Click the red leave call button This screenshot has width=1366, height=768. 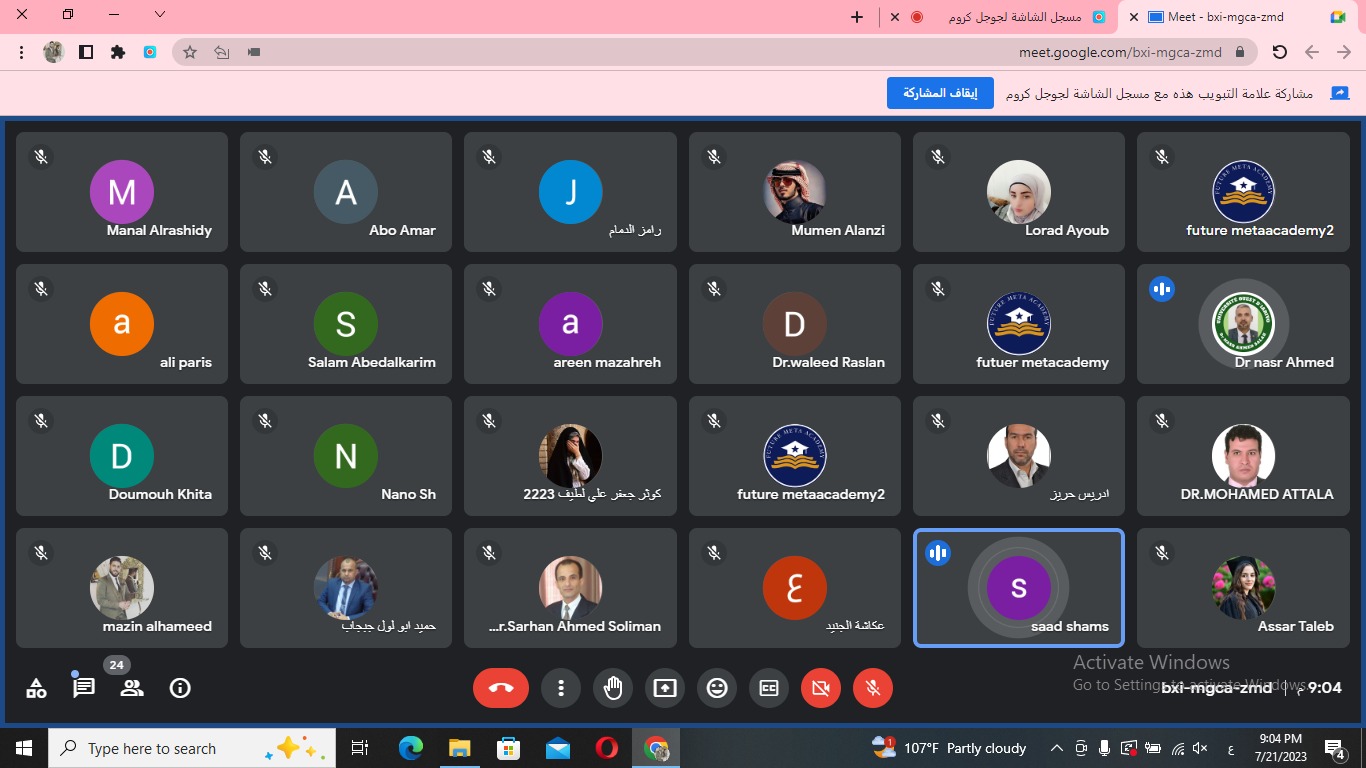click(x=501, y=688)
